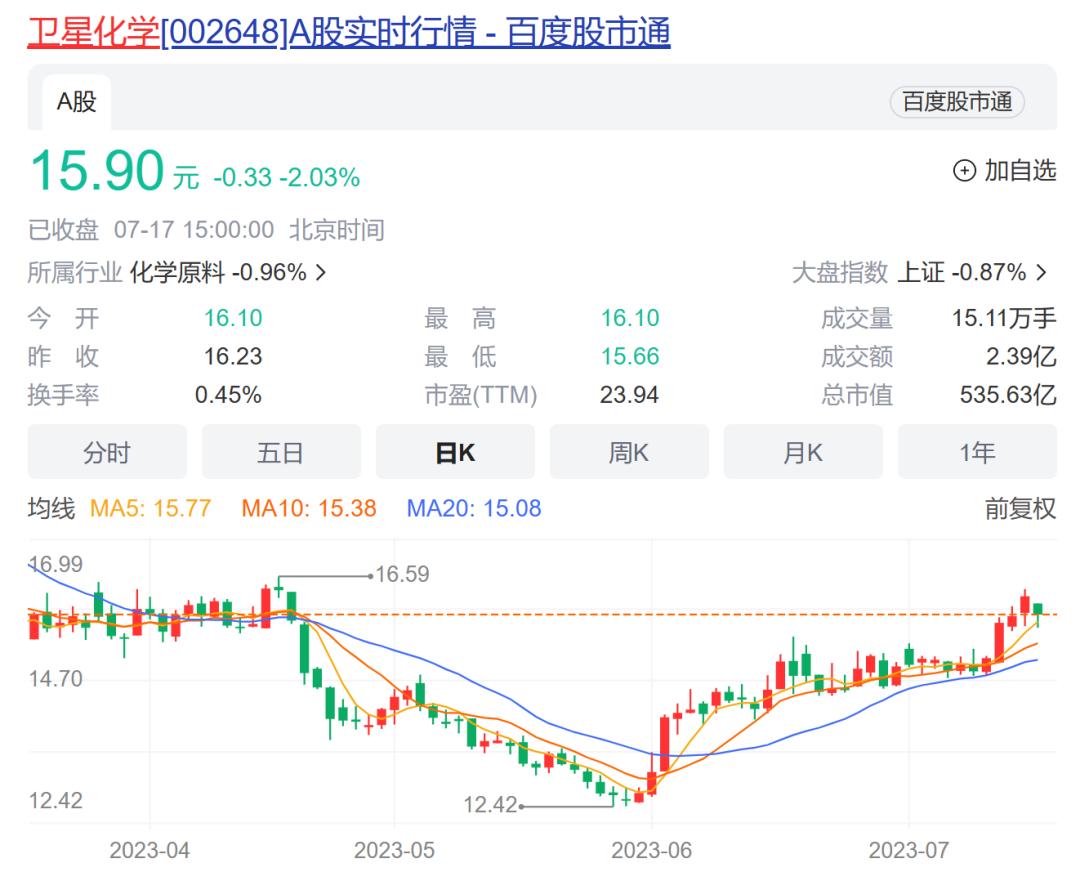Expand chevron after 化学原料 -0.96%

(320, 273)
